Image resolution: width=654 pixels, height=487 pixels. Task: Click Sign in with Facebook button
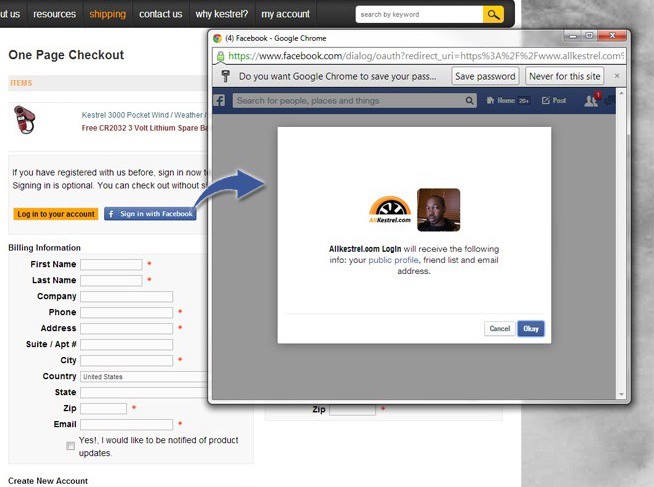pos(150,214)
